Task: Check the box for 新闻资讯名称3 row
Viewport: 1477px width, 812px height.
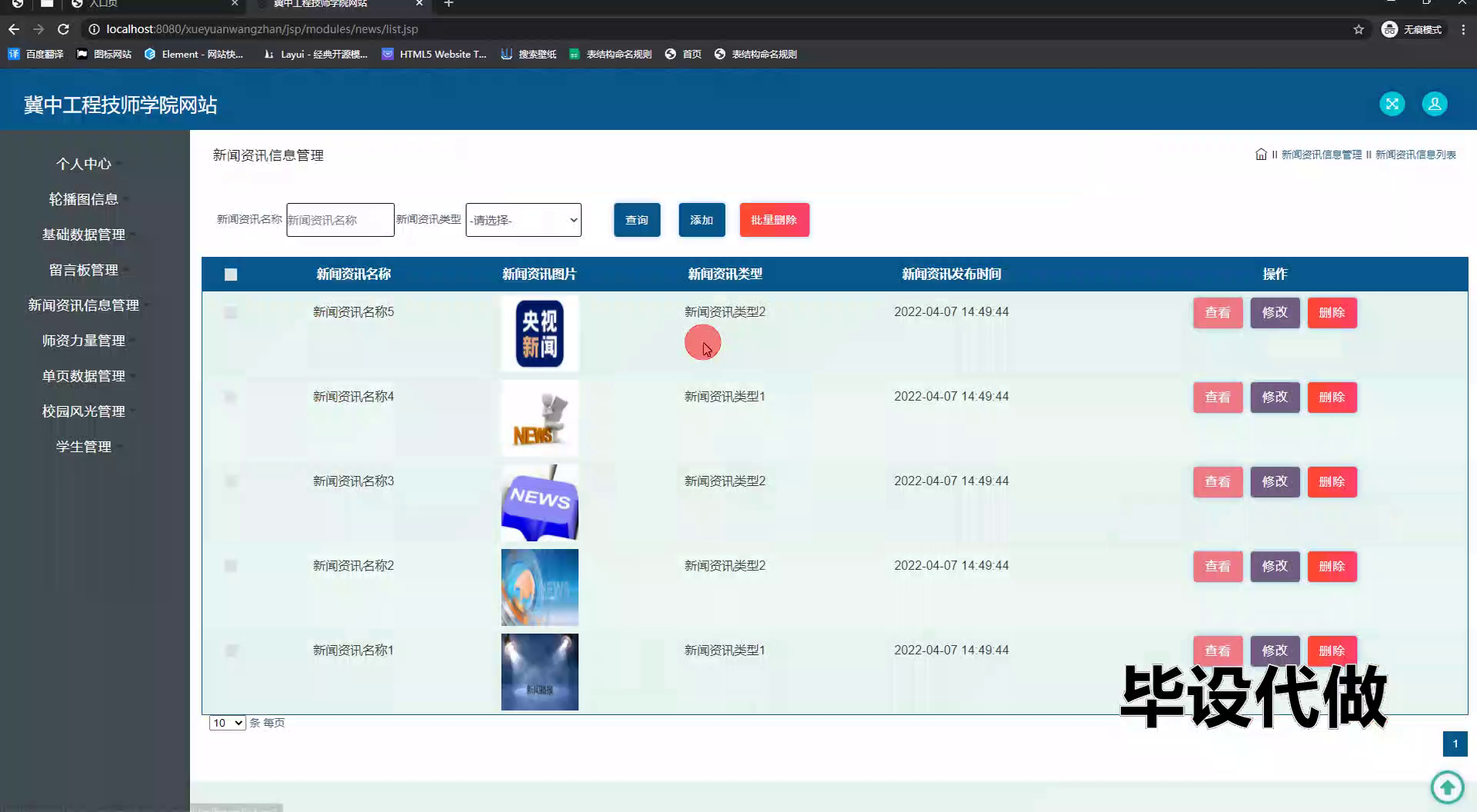Action: 231,481
